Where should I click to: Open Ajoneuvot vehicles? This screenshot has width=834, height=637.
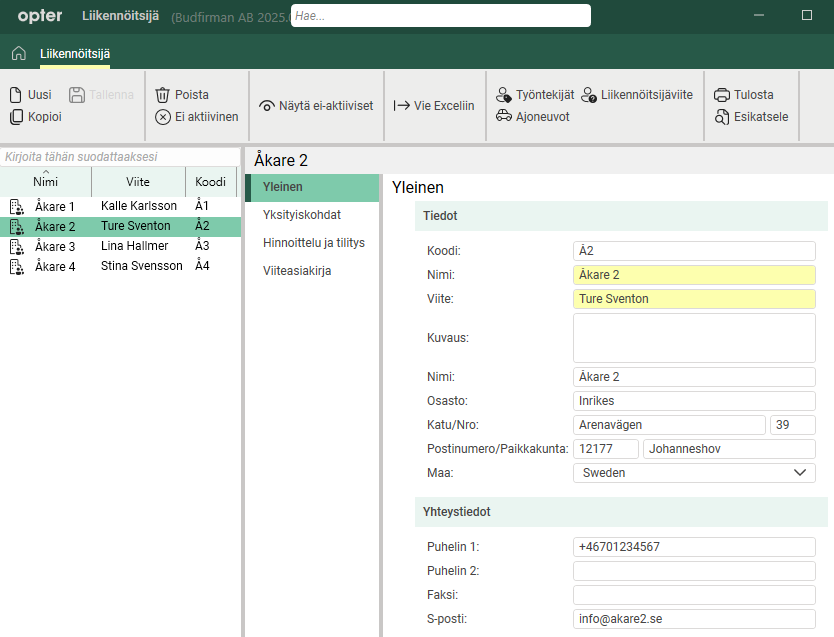click(533, 117)
